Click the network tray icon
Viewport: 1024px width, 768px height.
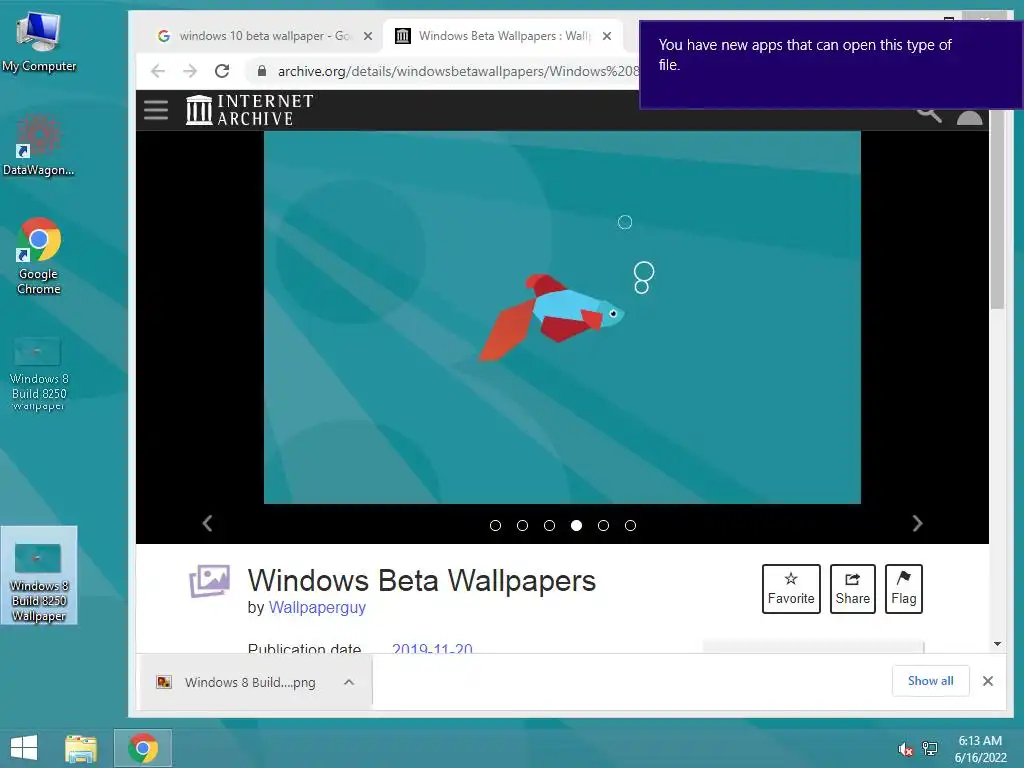(x=929, y=749)
